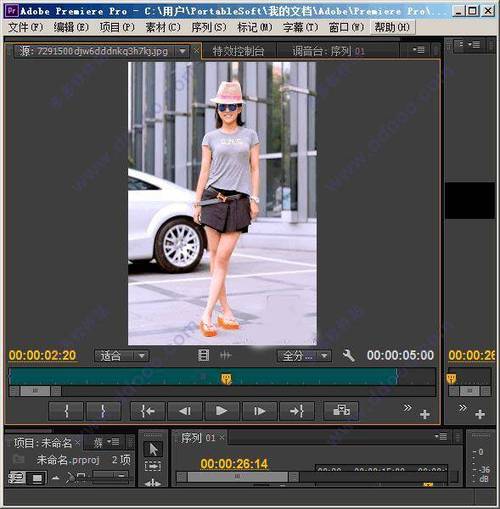Switch to the 特效控制台 tab
The image size is (500, 509).
(x=238, y=51)
